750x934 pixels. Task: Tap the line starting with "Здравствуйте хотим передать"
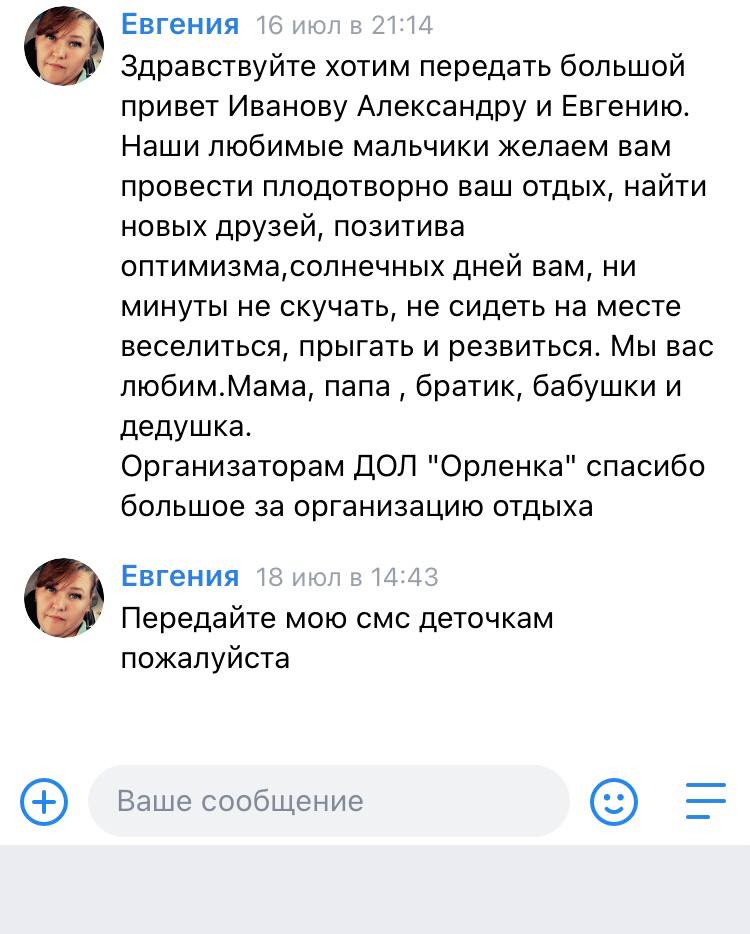pos(403,67)
